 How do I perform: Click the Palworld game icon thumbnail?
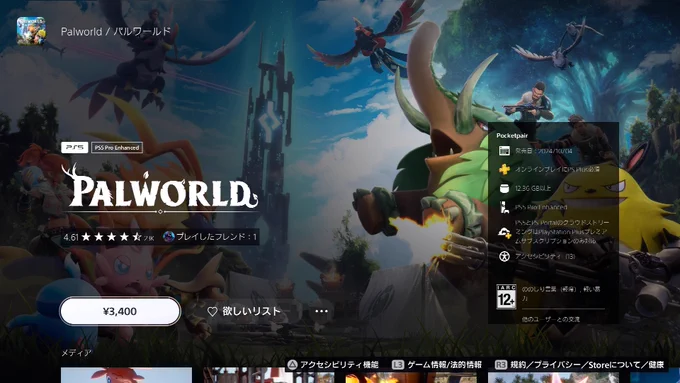click(x=31, y=31)
